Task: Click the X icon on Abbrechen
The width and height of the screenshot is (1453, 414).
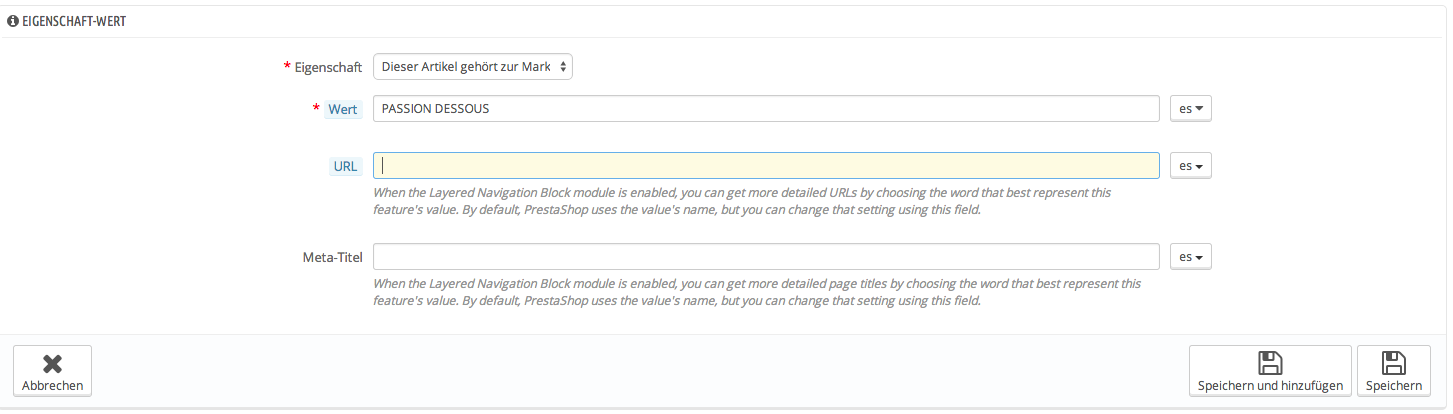Action: [x=52, y=363]
